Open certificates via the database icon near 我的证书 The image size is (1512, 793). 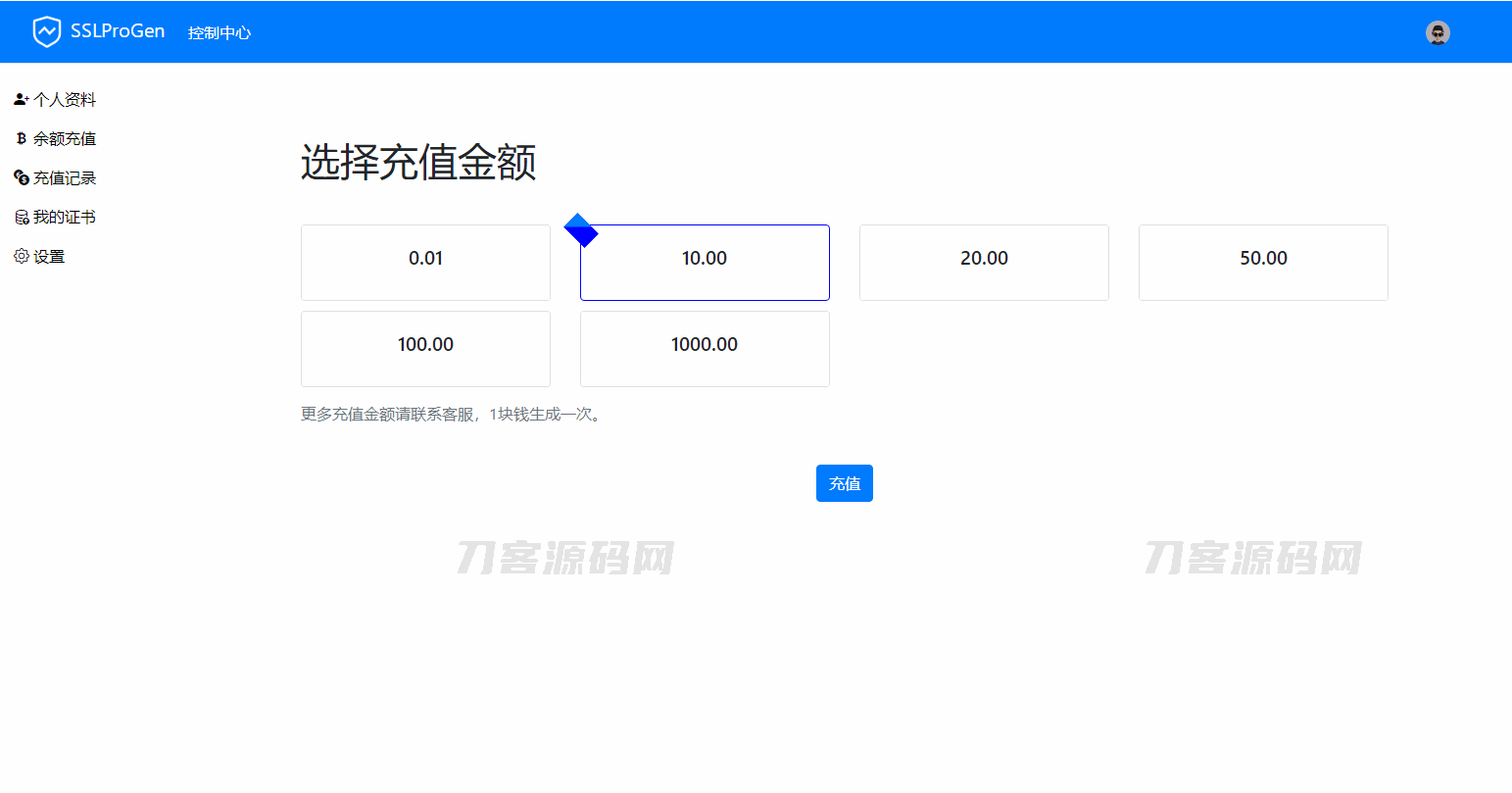(21, 217)
